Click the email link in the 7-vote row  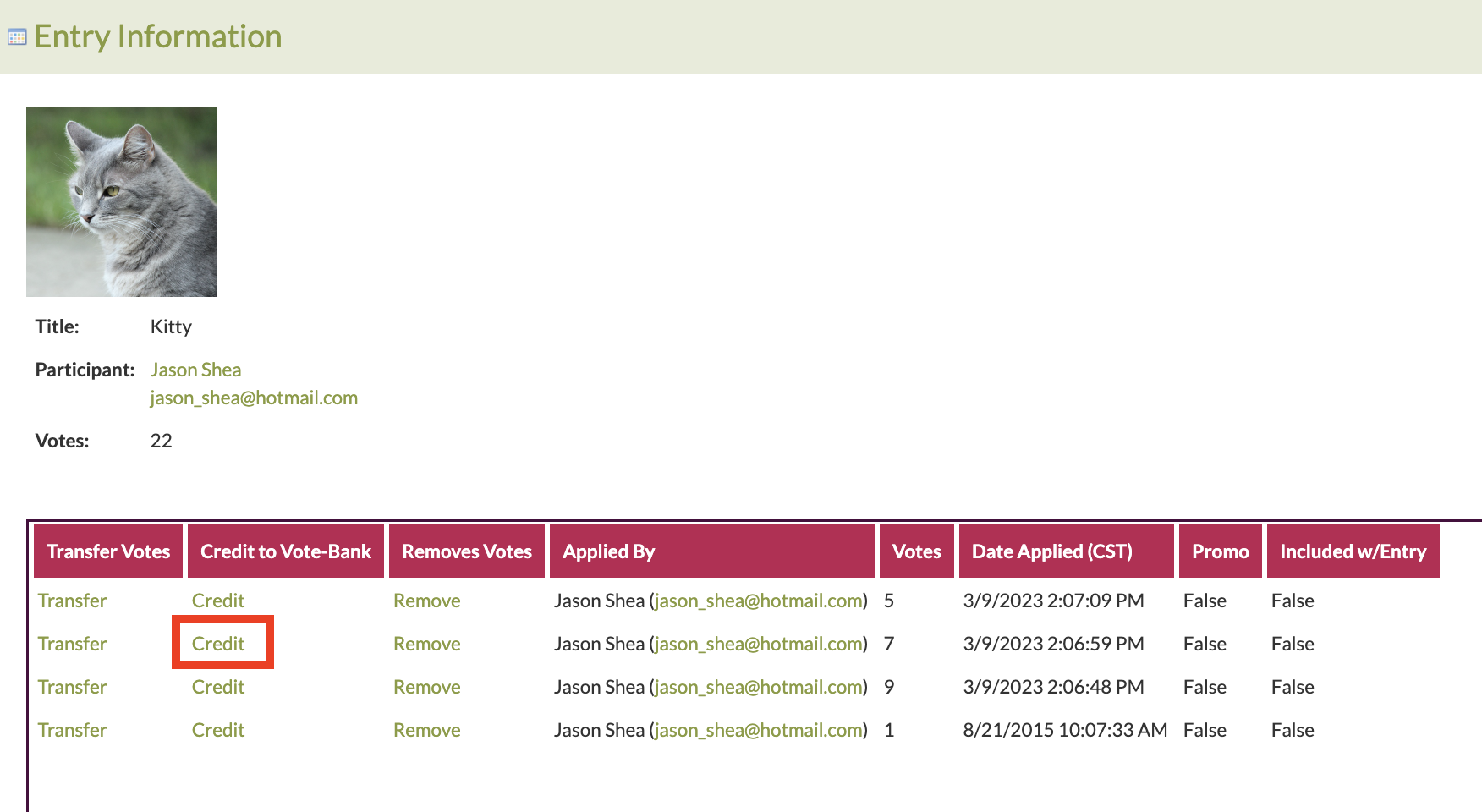pos(759,644)
